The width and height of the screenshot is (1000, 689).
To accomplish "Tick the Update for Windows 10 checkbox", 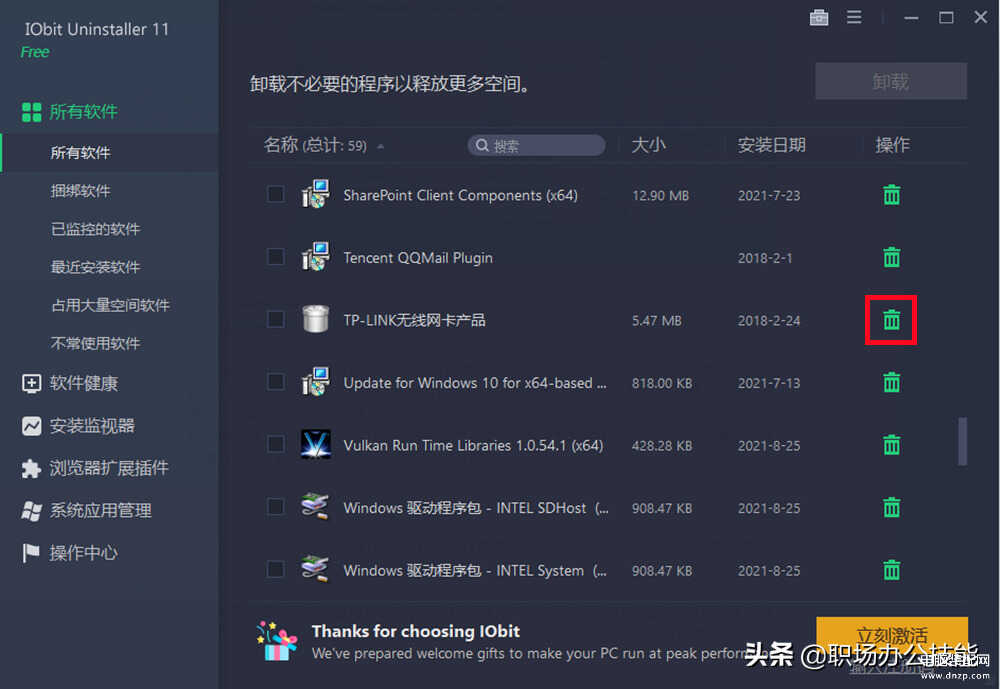I will click(276, 382).
